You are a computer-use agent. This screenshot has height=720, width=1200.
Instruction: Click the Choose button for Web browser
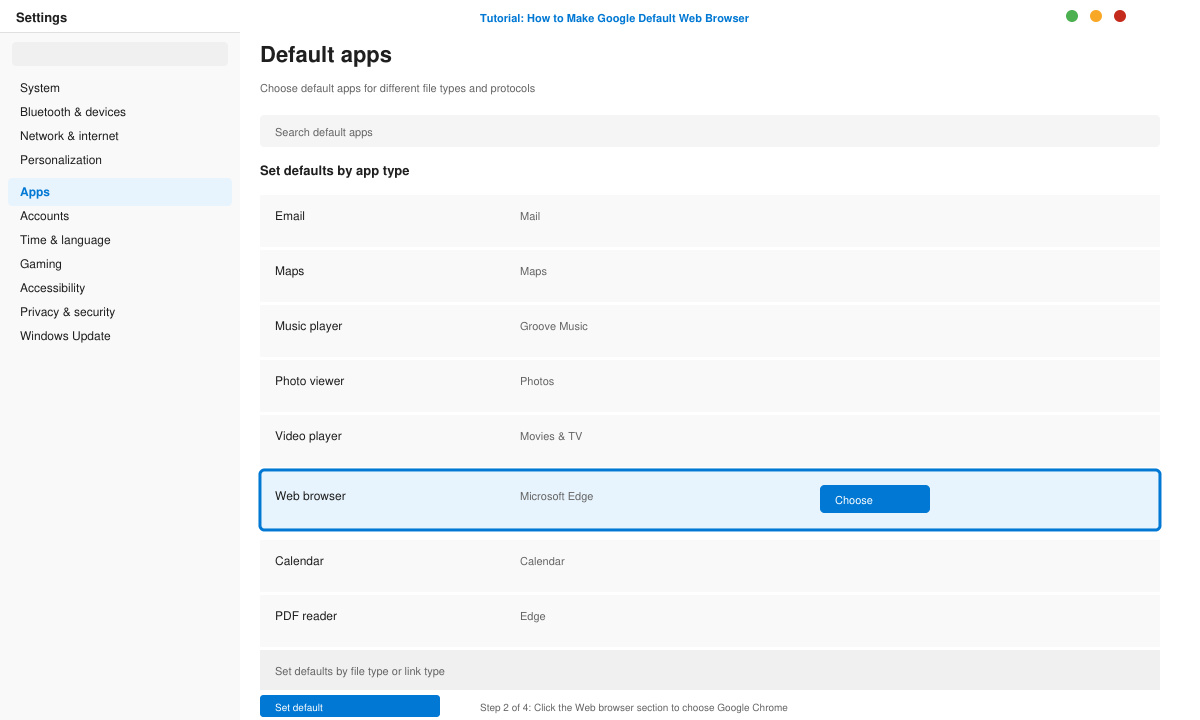(875, 499)
